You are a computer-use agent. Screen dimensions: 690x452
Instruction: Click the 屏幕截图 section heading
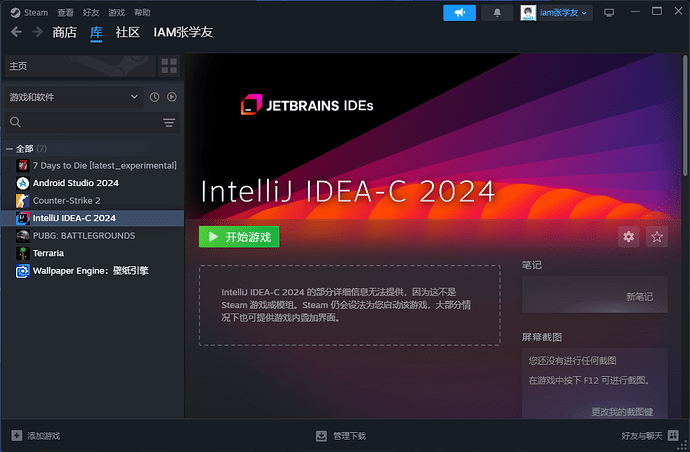pyautogui.click(x=542, y=337)
